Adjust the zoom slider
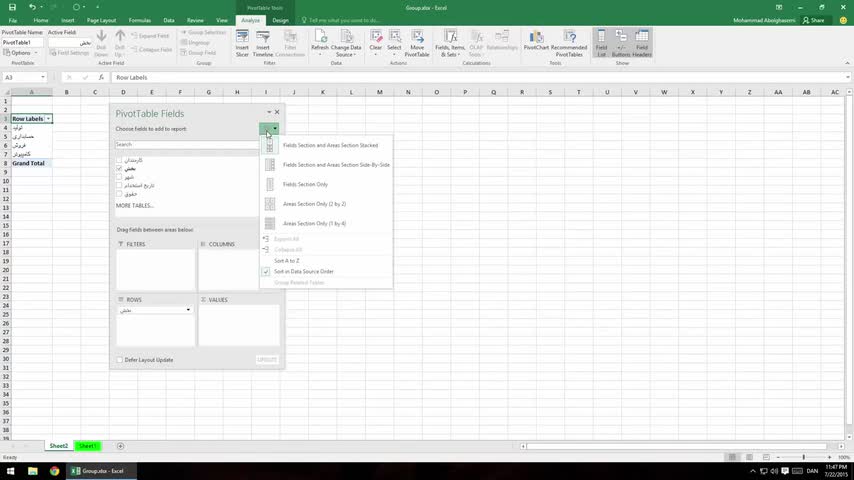The image size is (854, 480). pos(804,457)
